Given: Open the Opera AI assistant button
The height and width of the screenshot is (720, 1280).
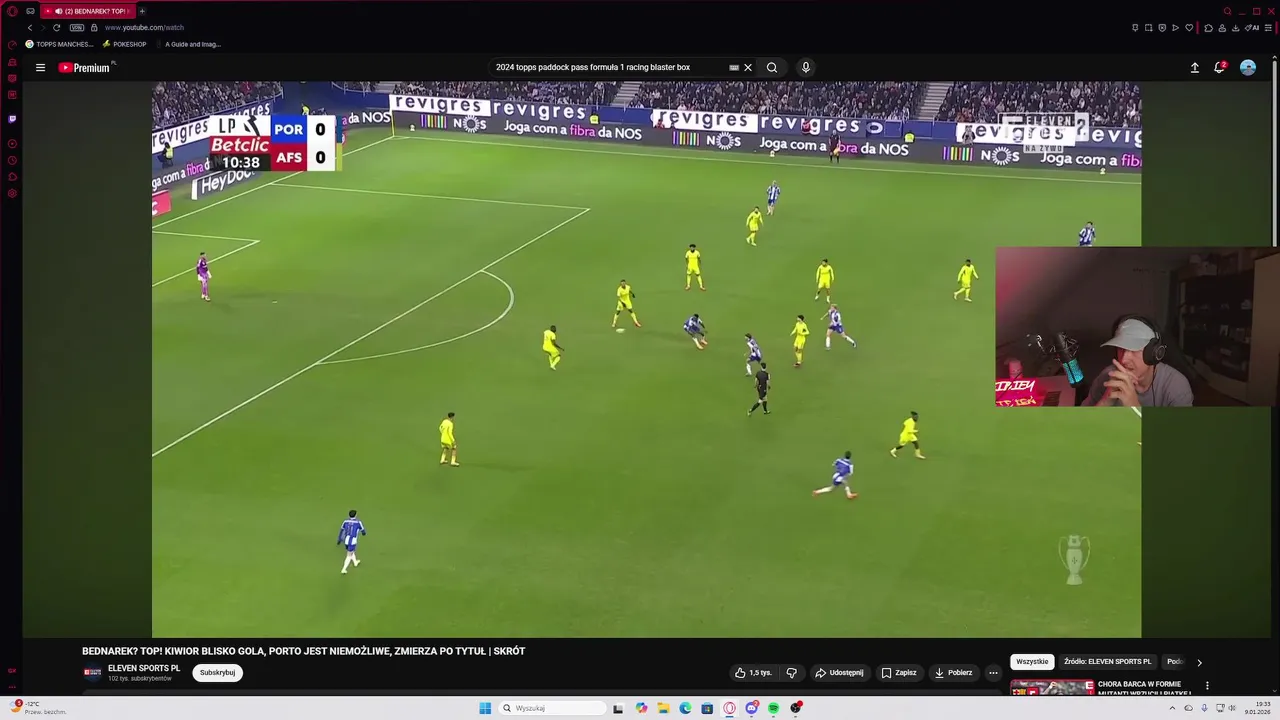Looking at the screenshot, I should pyautogui.click(x=1253, y=28).
